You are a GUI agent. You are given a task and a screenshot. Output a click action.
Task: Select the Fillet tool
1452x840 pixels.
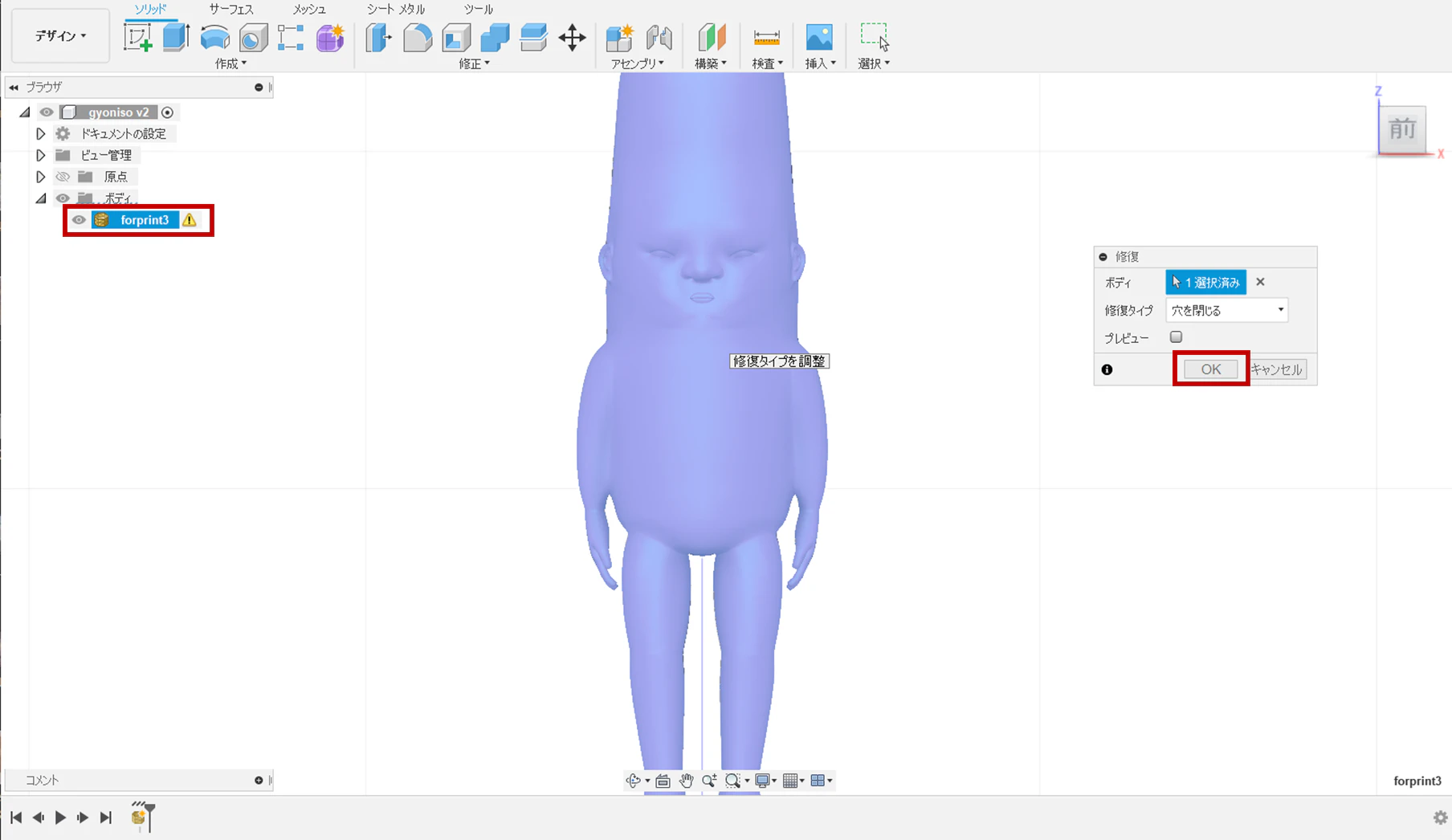pos(418,38)
